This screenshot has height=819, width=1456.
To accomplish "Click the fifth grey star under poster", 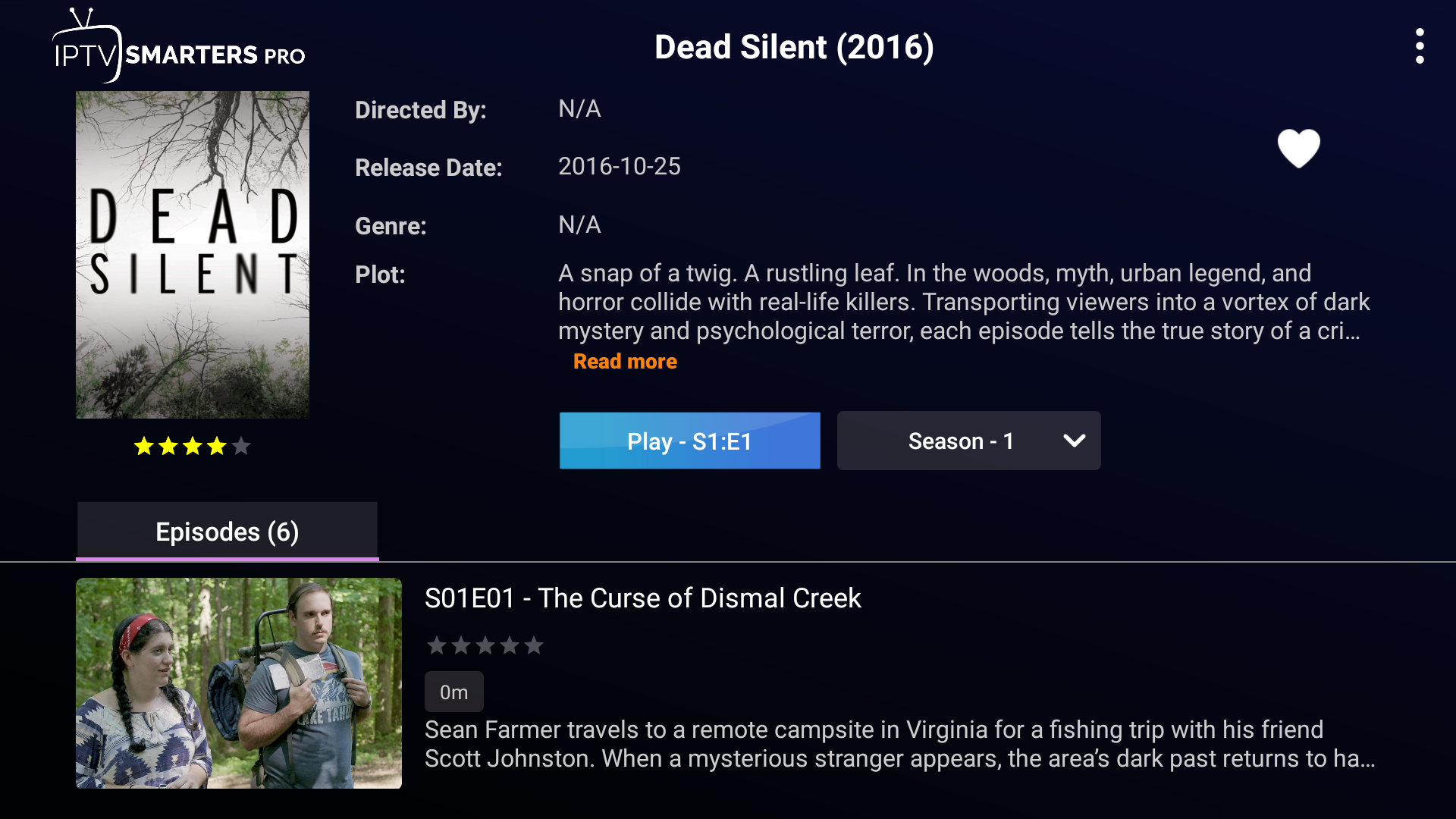I will [x=241, y=446].
